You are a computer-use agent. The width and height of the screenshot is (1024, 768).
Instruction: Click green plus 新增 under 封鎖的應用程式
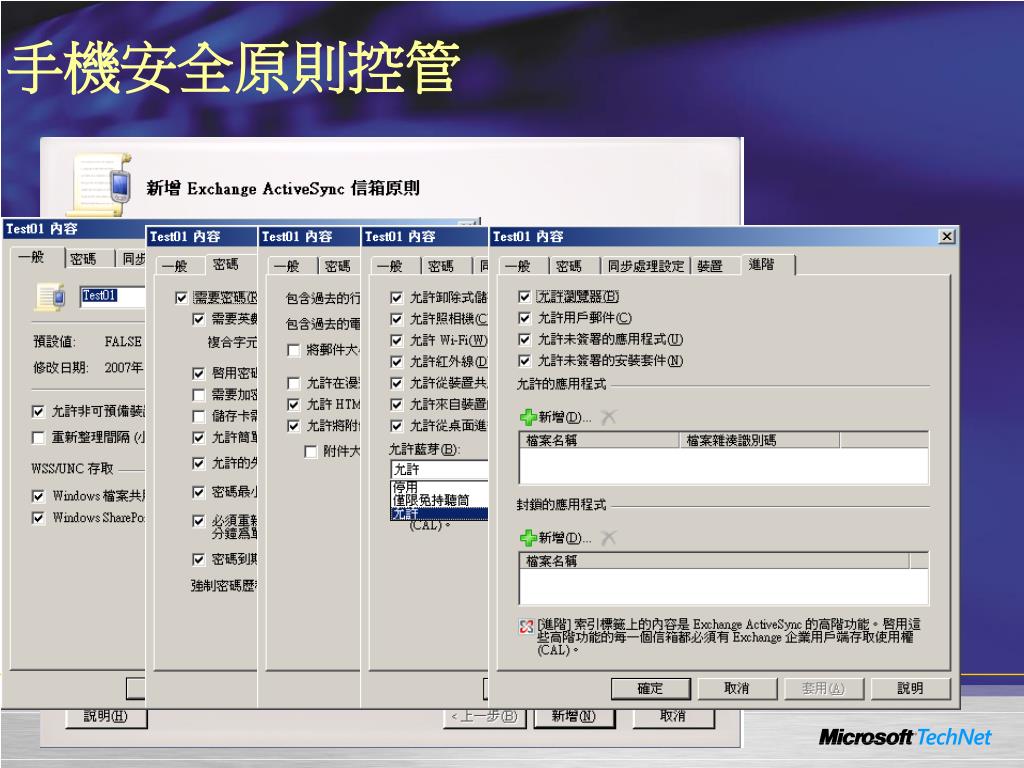coord(555,537)
